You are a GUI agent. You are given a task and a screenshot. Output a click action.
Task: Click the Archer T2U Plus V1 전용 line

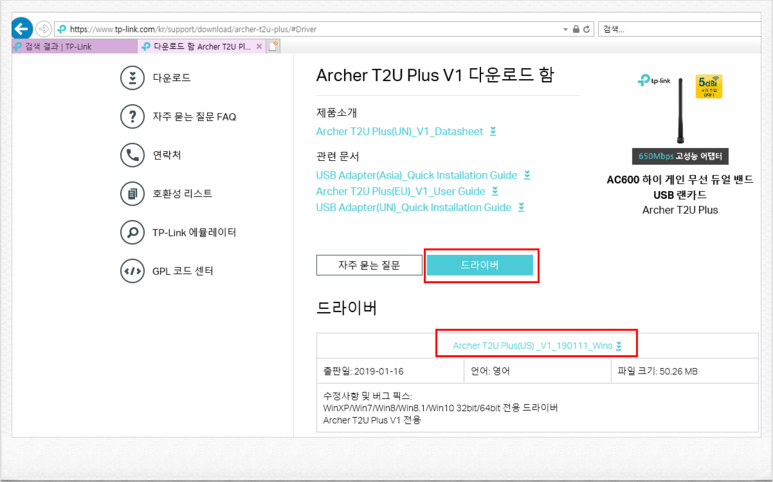(x=372, y=420)
